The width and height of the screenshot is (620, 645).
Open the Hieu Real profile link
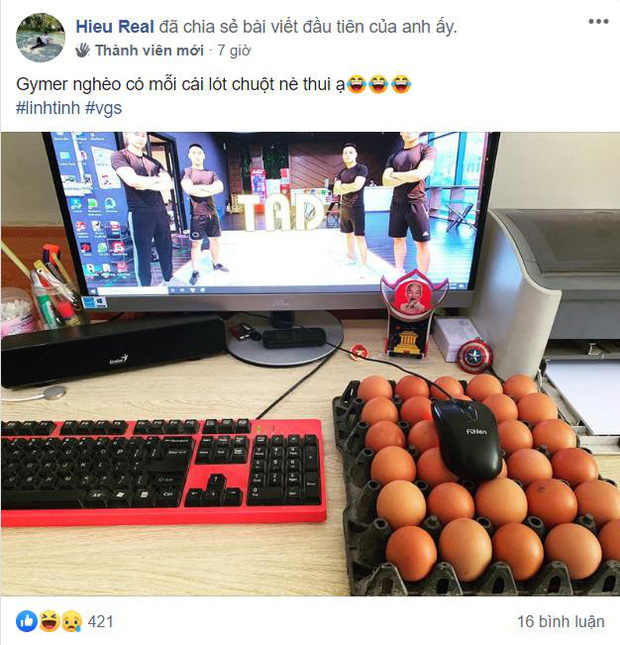tap(115, 27)
